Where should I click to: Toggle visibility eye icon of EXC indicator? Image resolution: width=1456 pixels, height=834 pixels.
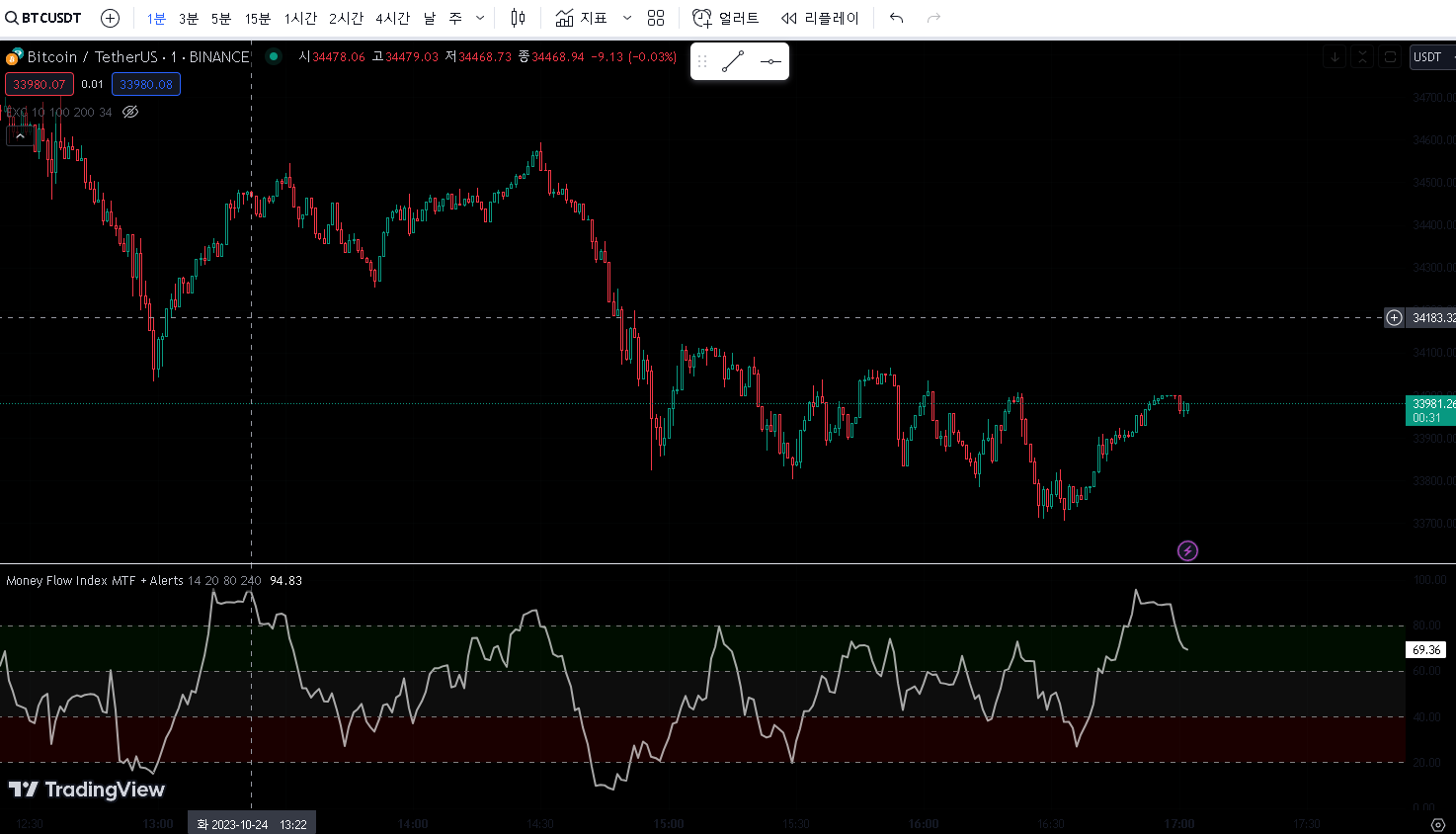pos(130,112)
